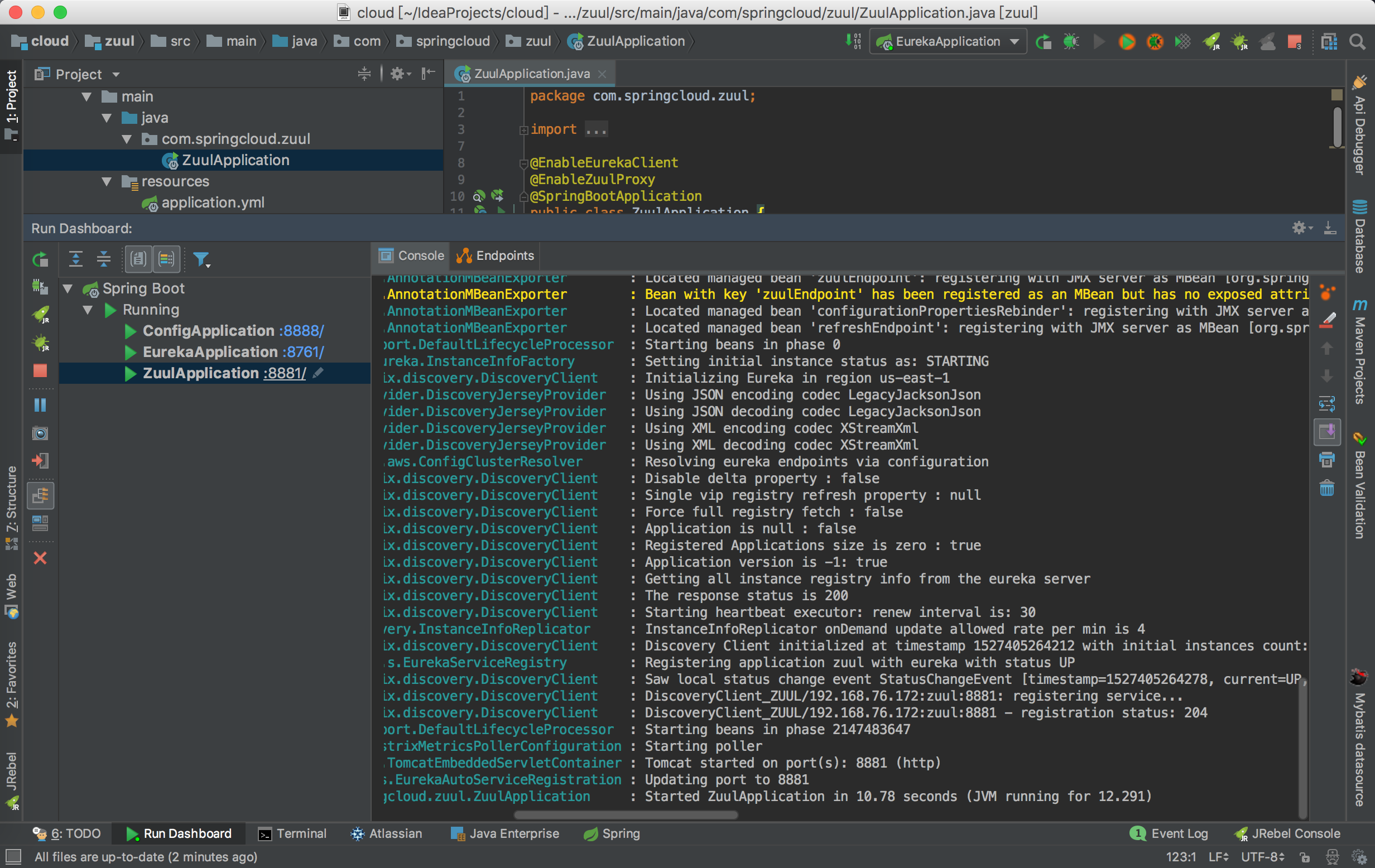Click the Stop icon in Run Dashboard
The image size is (1375, 868).
pos(40,372)
